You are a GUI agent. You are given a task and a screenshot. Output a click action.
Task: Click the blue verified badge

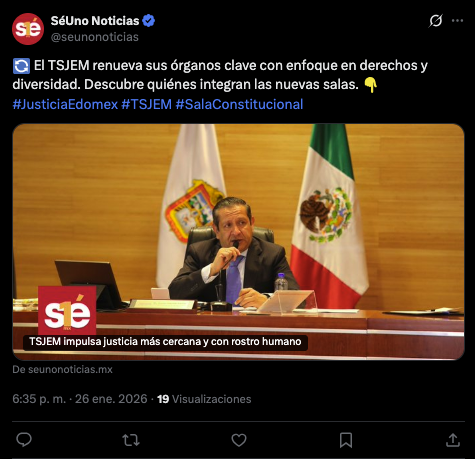coord(148,21)
